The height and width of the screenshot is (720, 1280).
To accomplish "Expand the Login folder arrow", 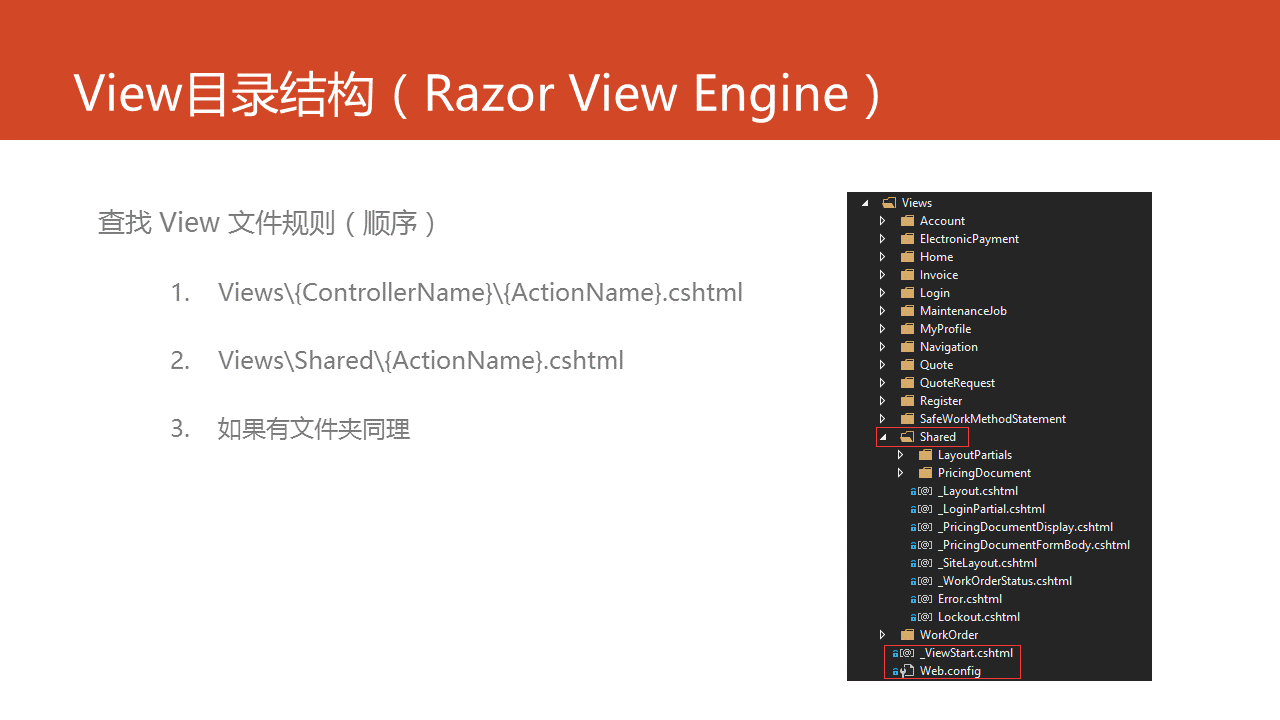I will (882, 293).
